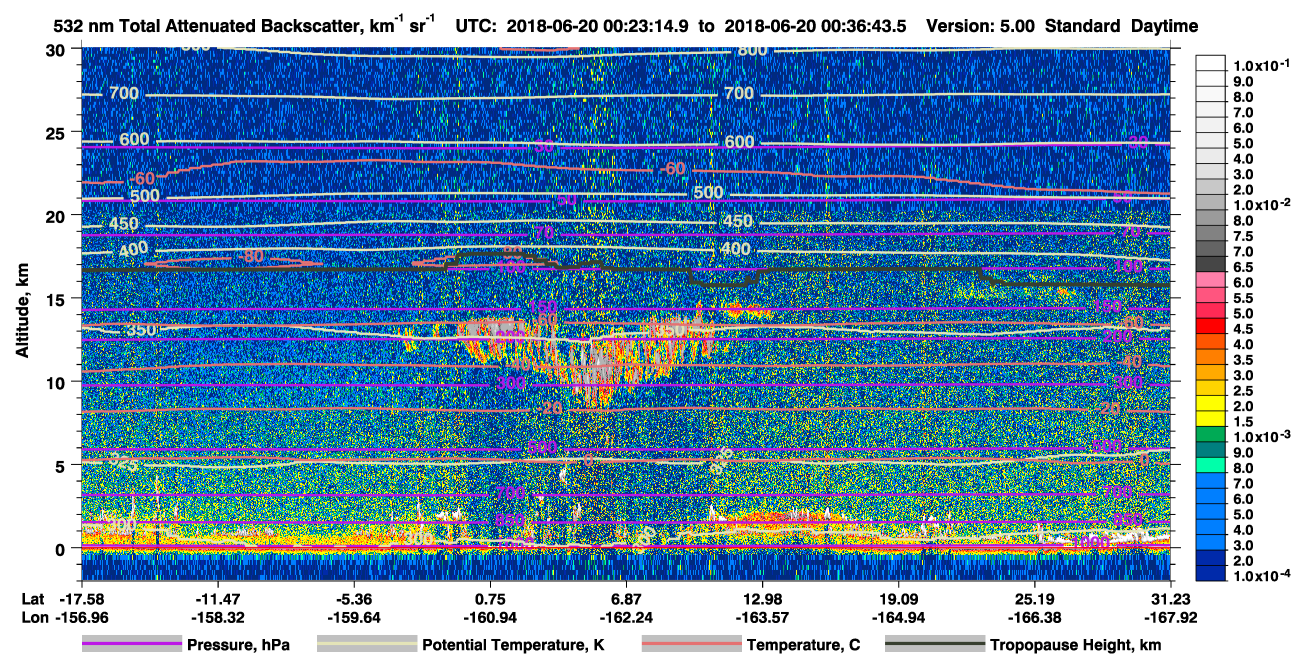Click the "Daytime" label in the title
This screenshot has width=1300, height=667.
click(1164, 27)
